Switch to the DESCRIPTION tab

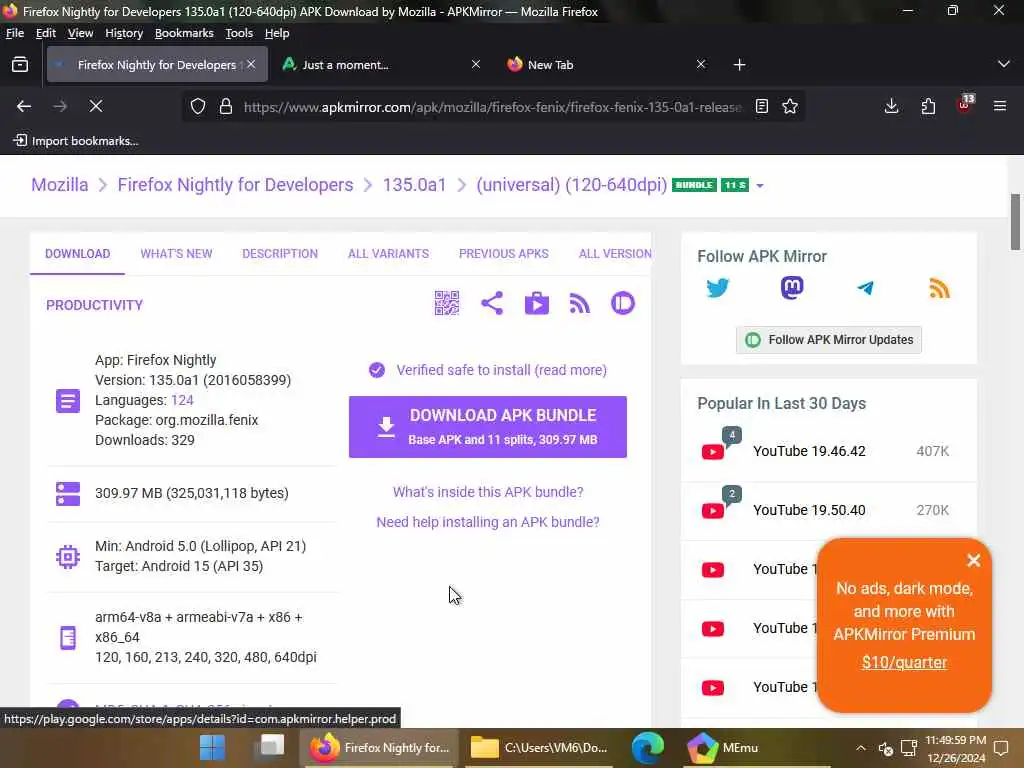click(280, 253)
